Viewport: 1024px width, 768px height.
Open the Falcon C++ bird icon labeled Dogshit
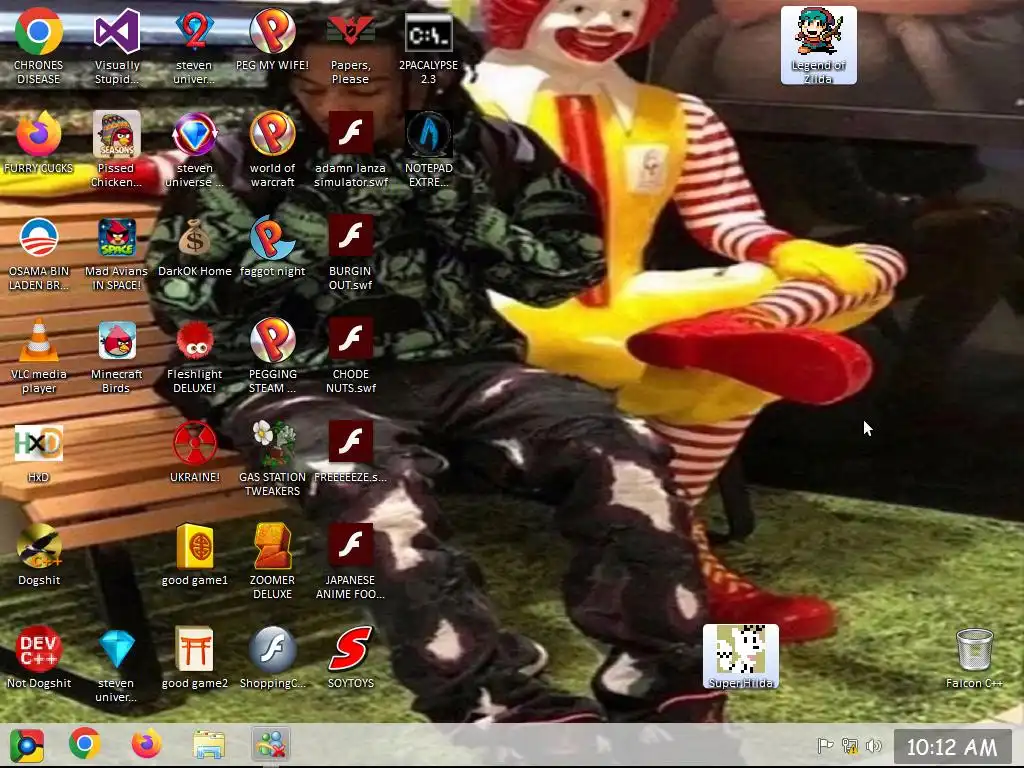click(39, 555)
